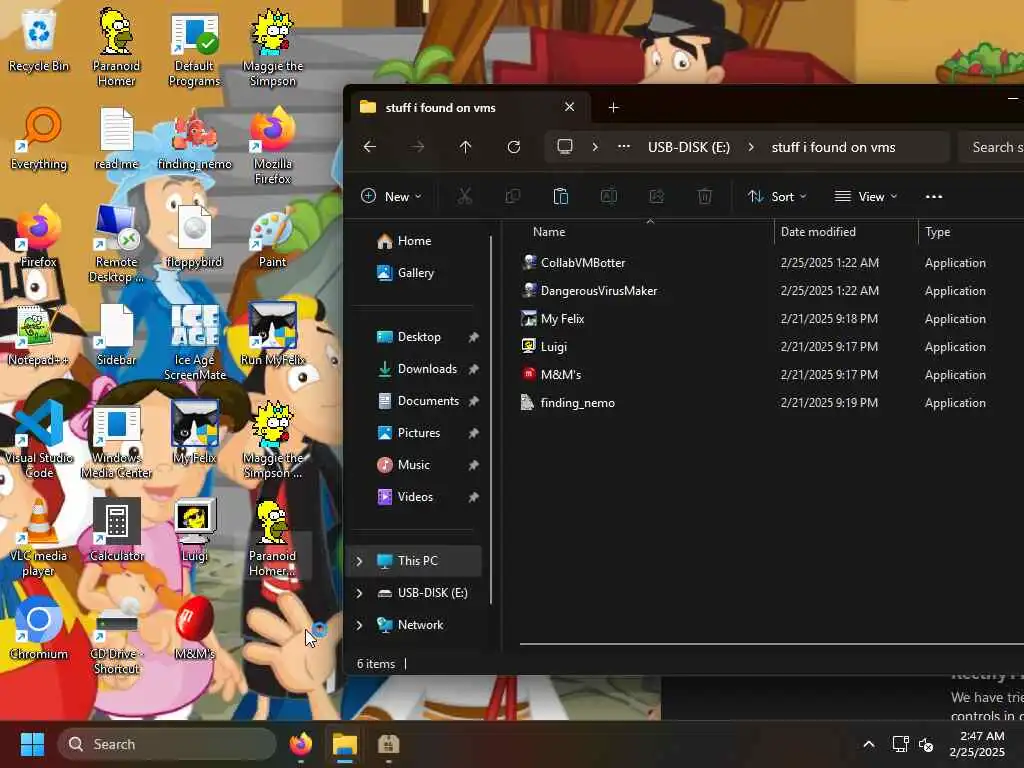Launch the Everything search desktop icon
Viewport: 1024px width, 768px height.
[39, 139]
